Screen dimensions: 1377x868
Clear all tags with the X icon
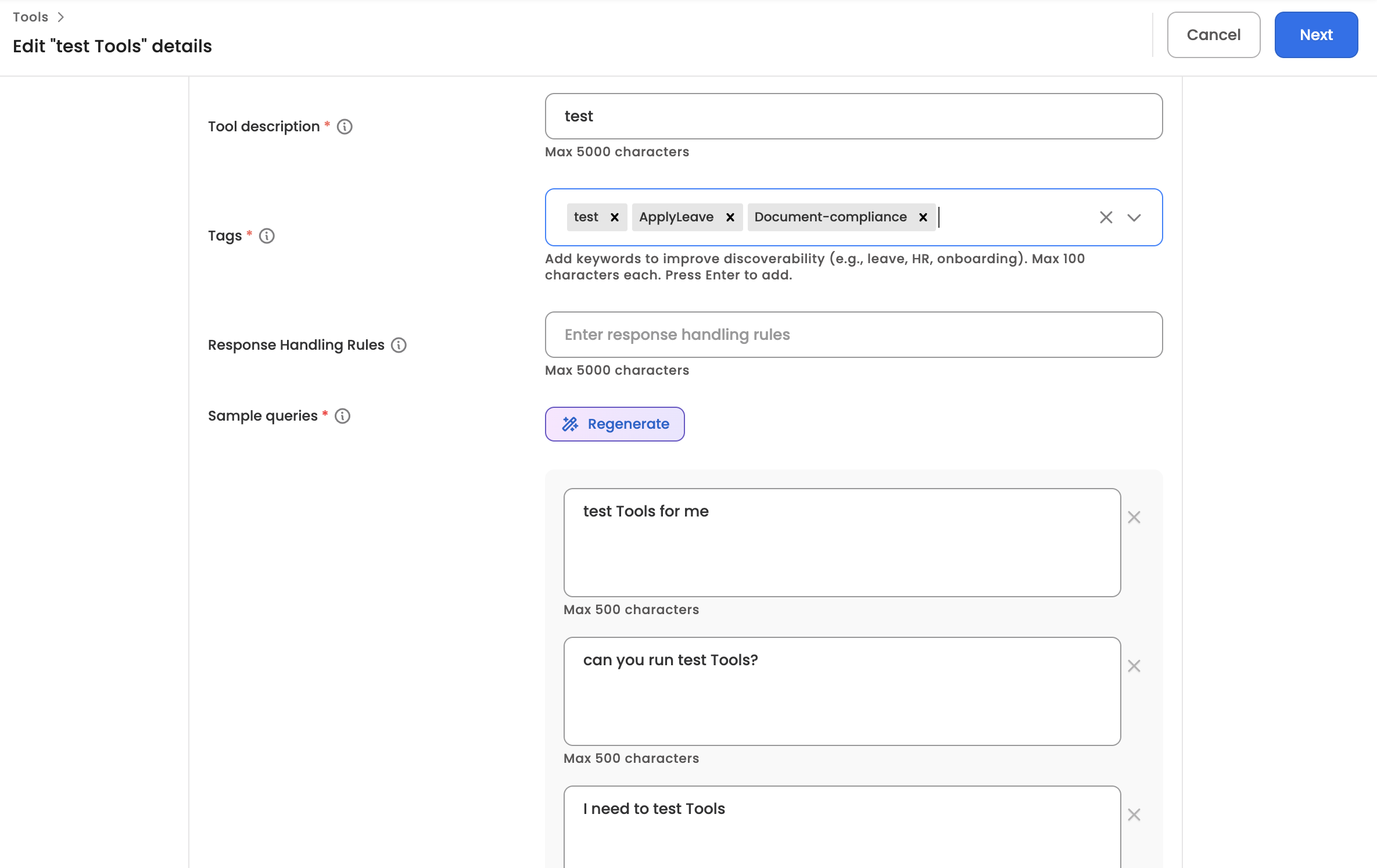[1106, 217]
